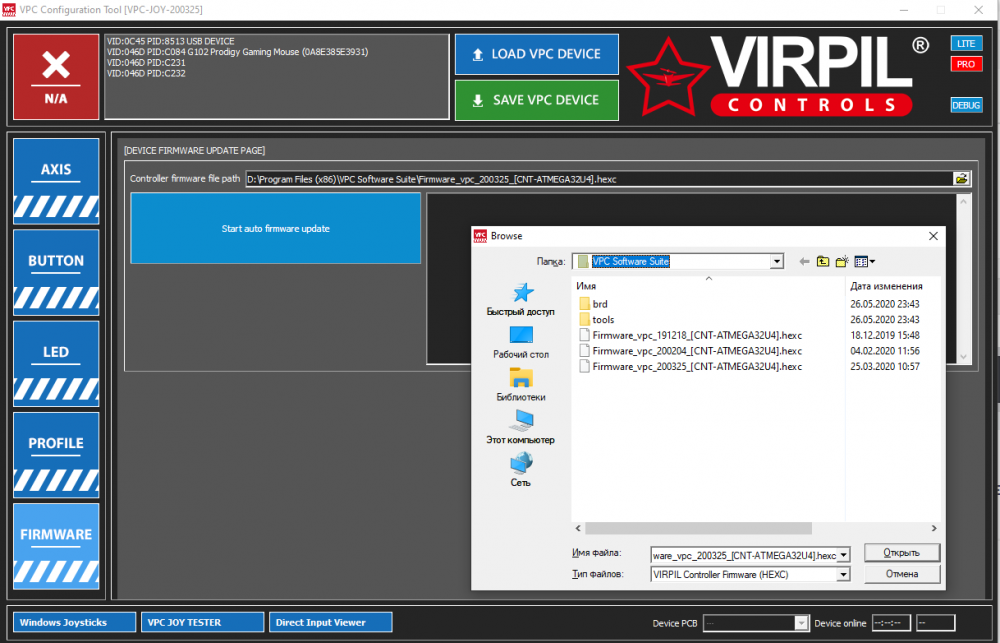Go up one folder level in Browse dialog

pyautogui.click(x=823, y=262)
